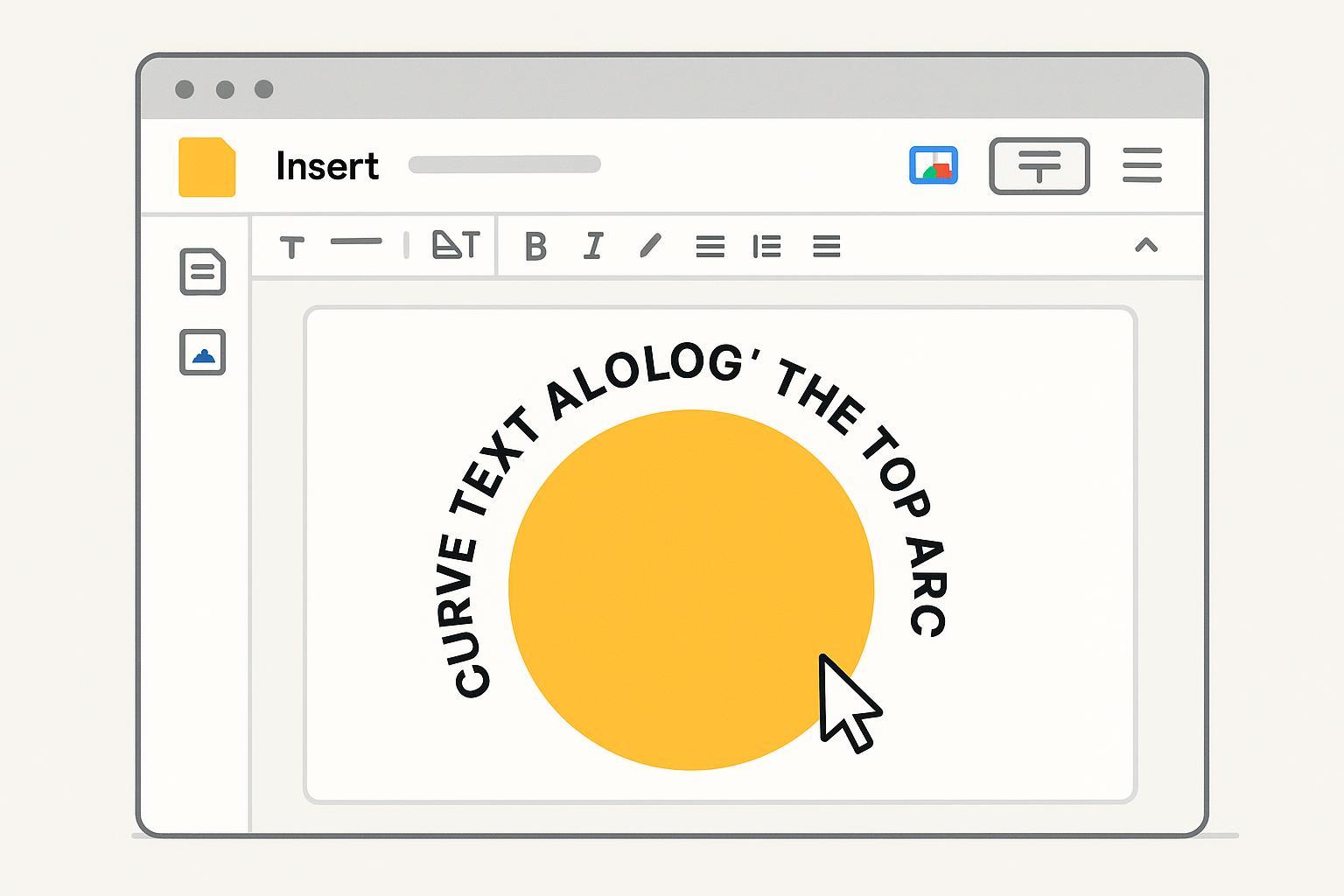
Task: Collapse the toolbar with the chevron
Action: point(1145,245)
